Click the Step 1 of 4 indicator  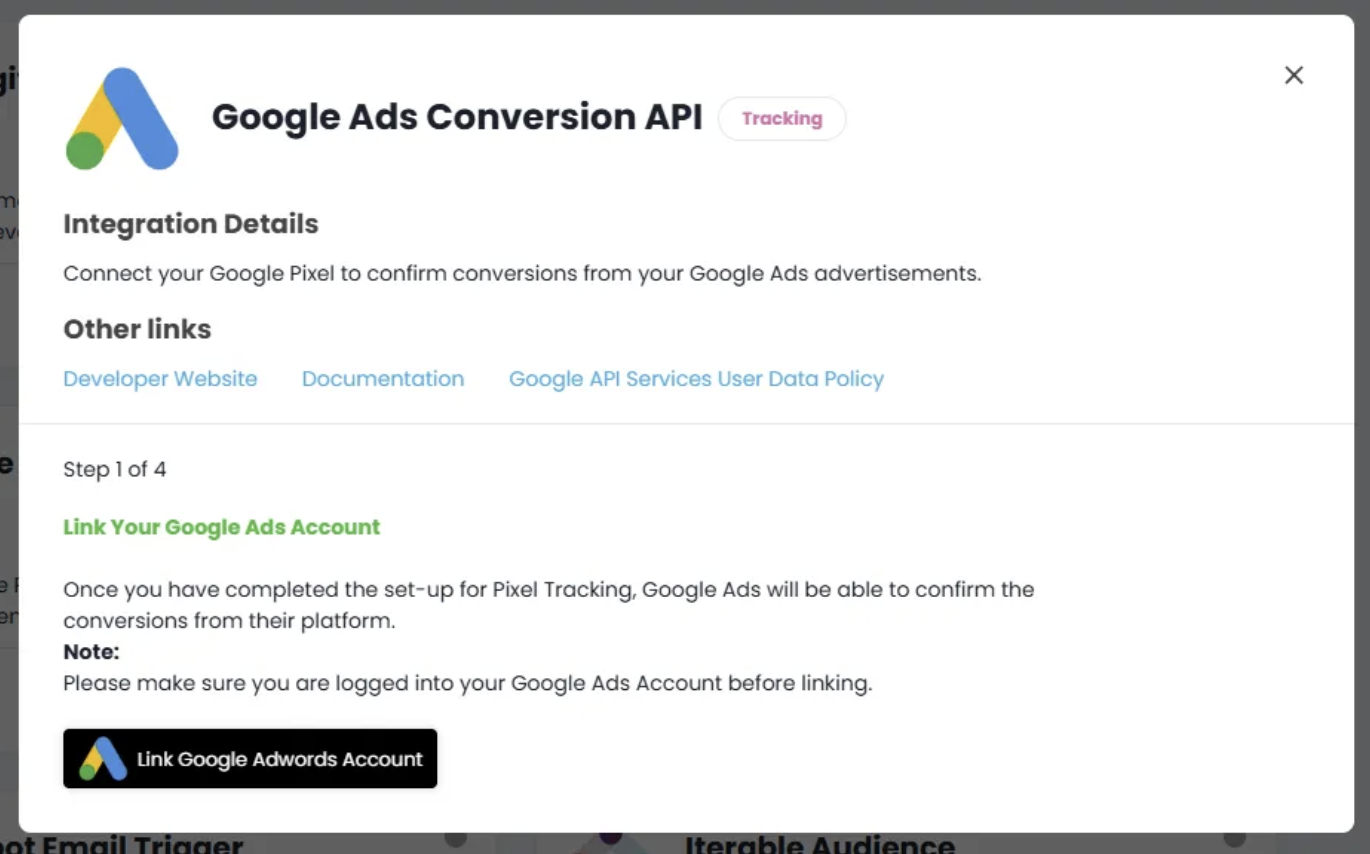tap(114, 469)
